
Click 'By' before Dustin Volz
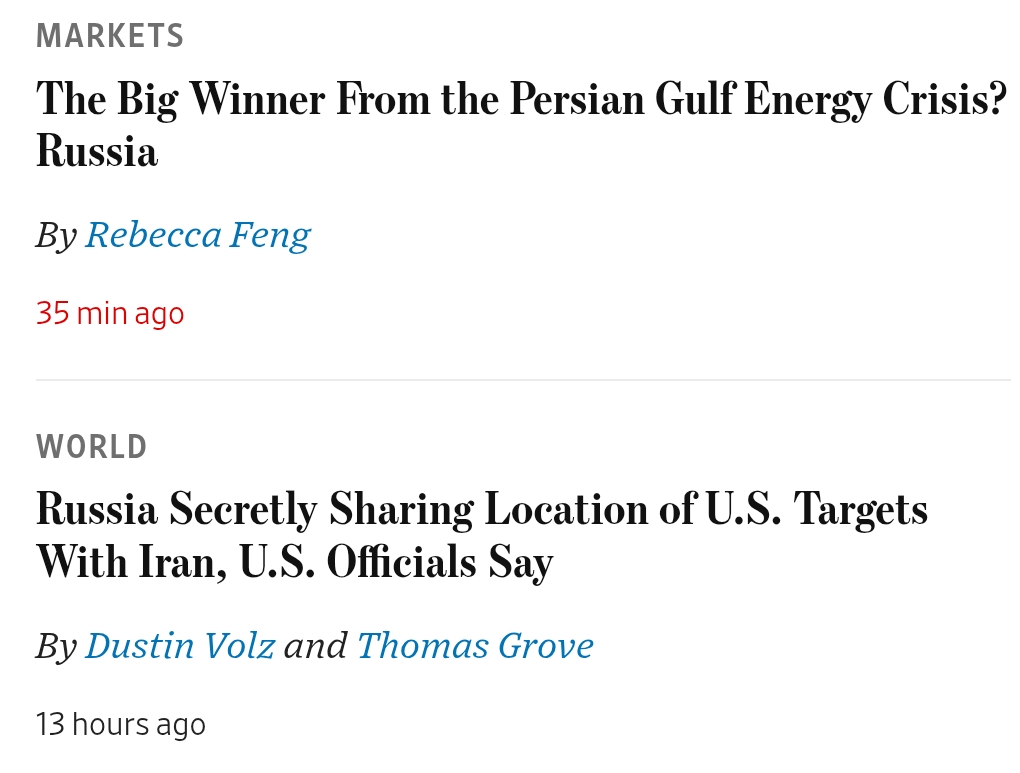(x=56, y=647)
